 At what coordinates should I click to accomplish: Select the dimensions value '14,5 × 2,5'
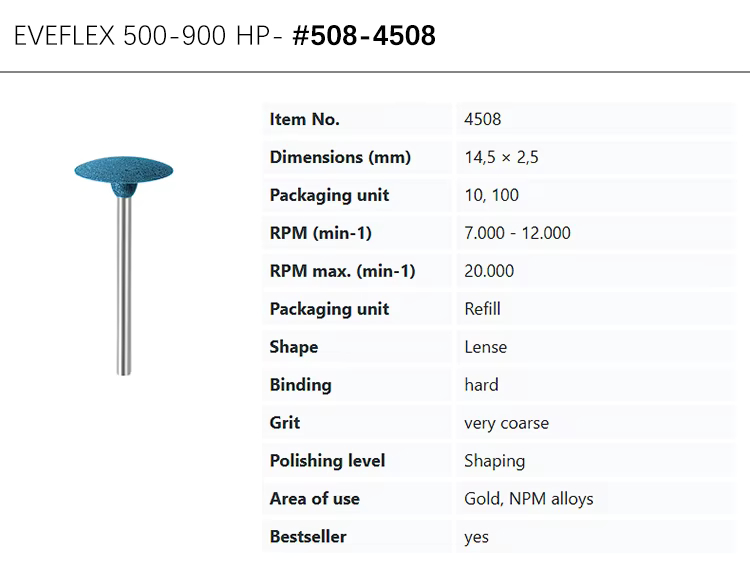501,157
